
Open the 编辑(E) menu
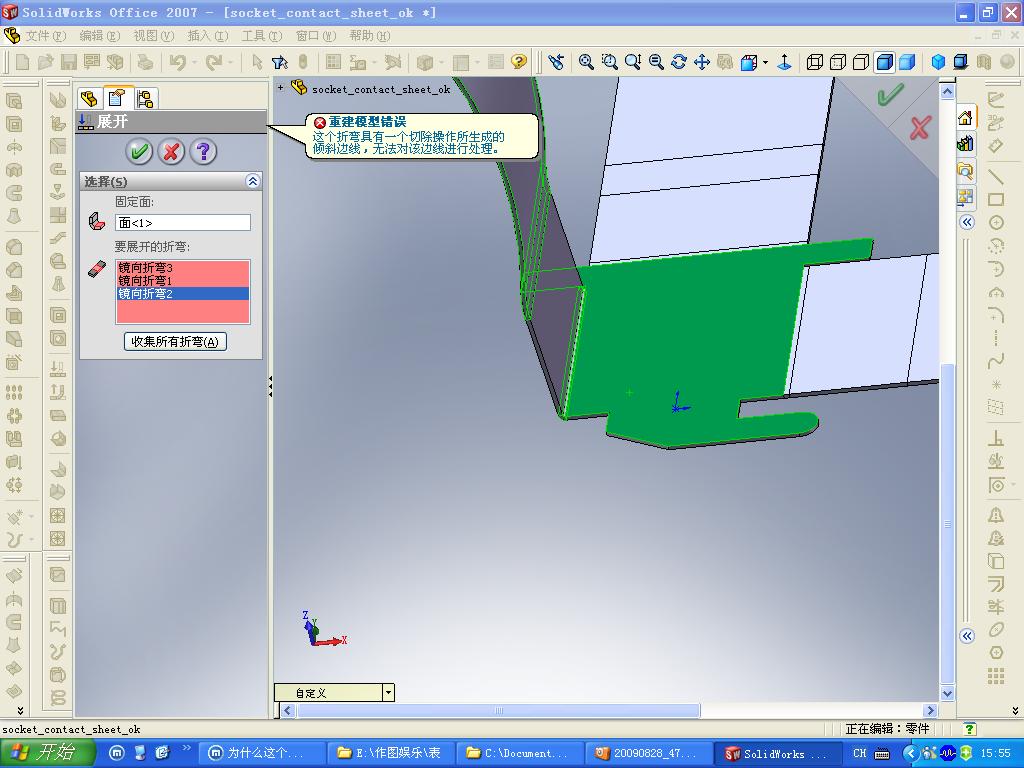[100, 35]
